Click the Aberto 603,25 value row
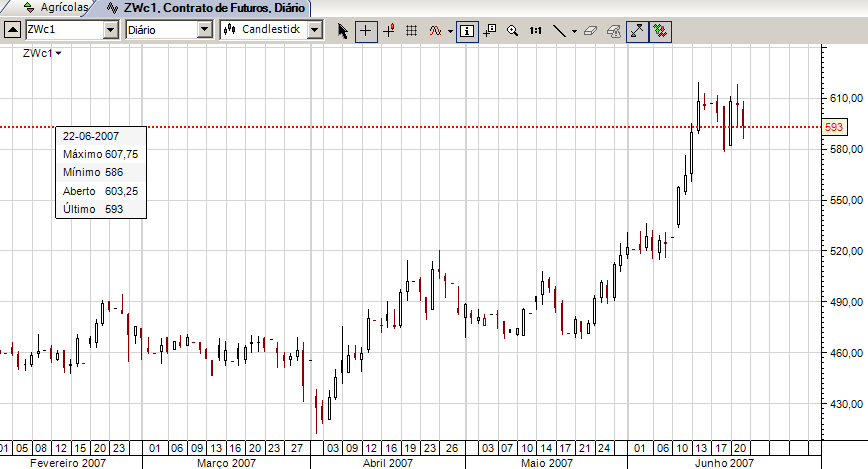The image size is (868, 469). [101, 191]
